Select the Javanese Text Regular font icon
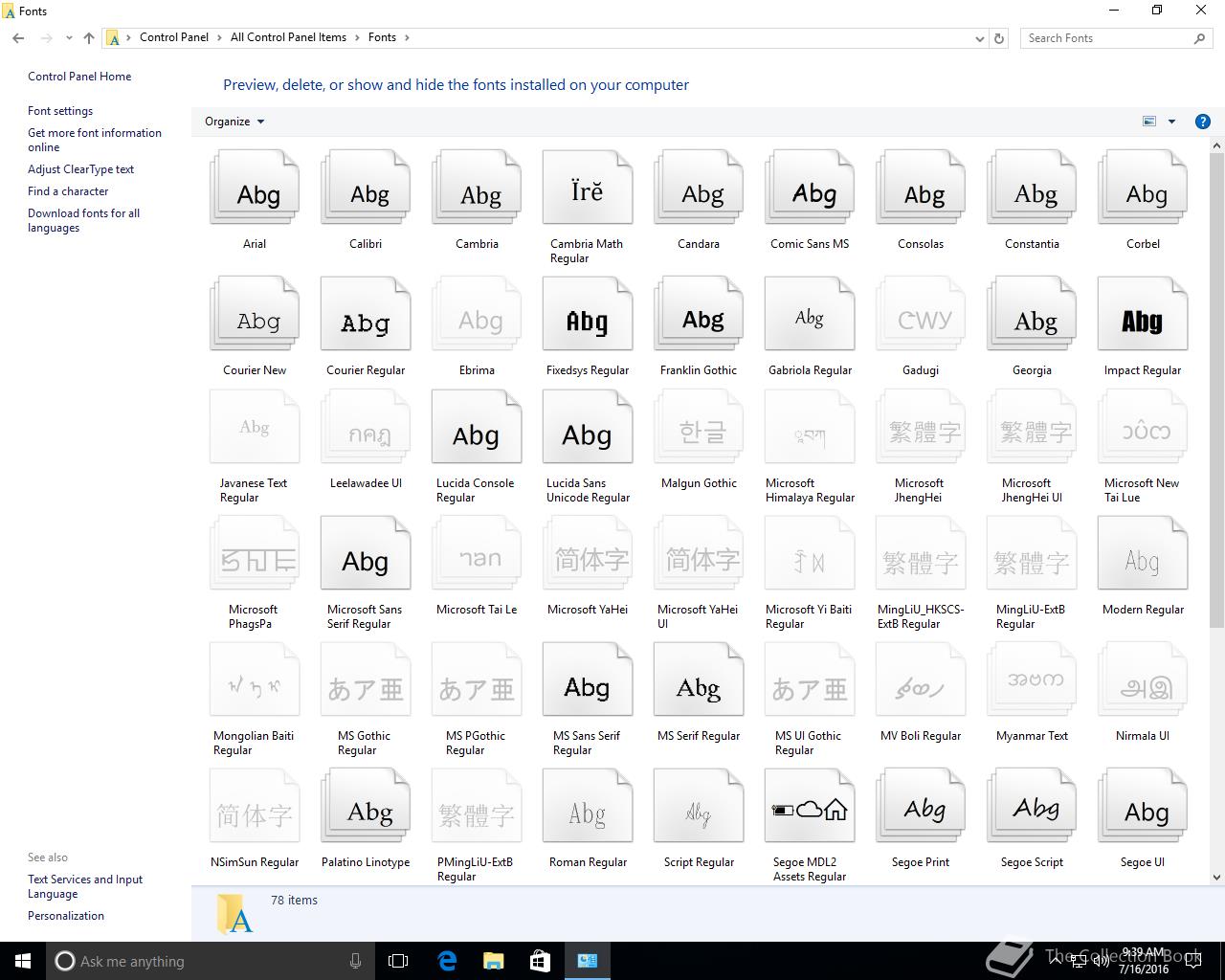 255,427
